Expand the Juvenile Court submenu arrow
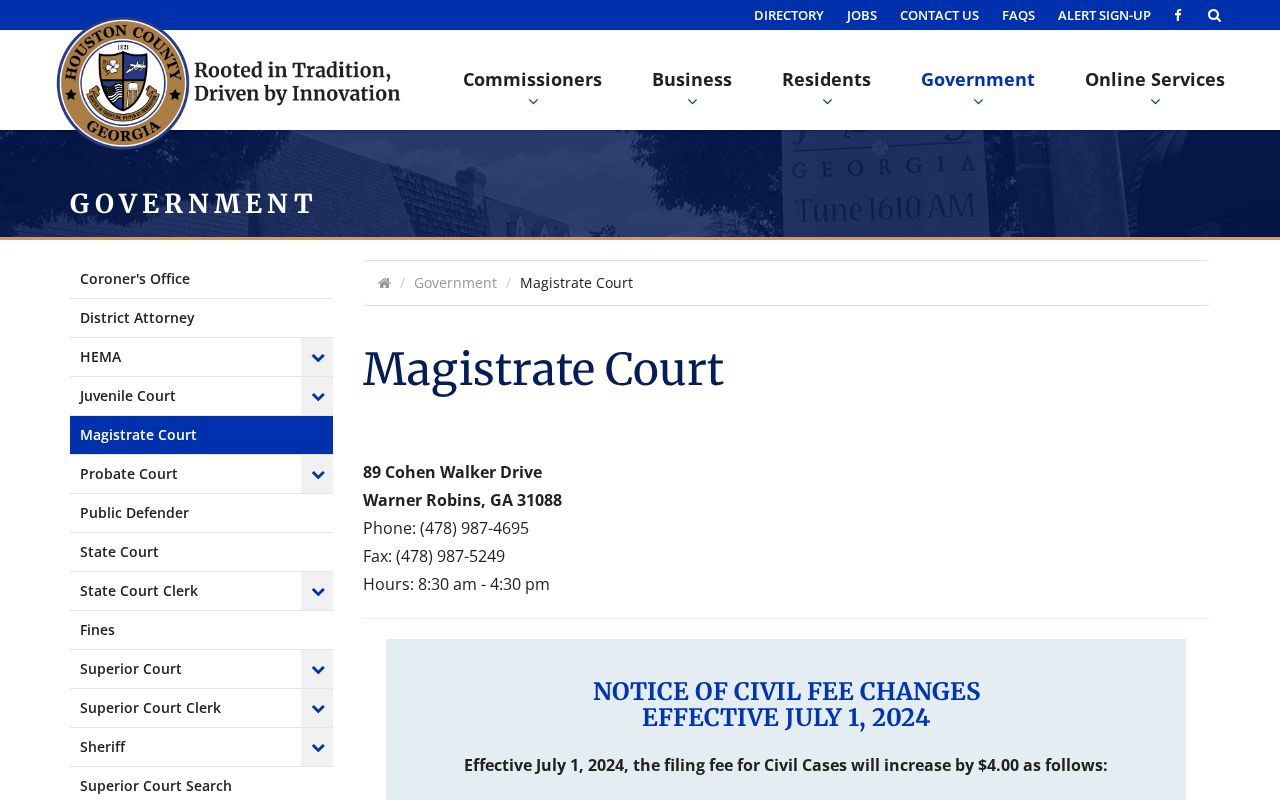 (x=317, y=396)
